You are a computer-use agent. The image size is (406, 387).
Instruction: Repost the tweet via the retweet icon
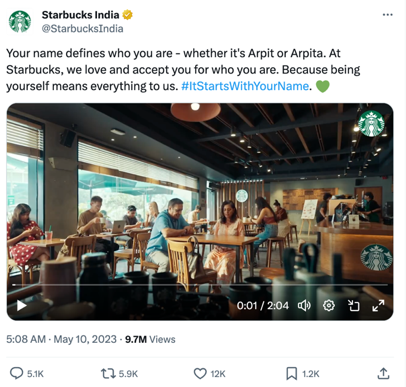tap(108, 373)
